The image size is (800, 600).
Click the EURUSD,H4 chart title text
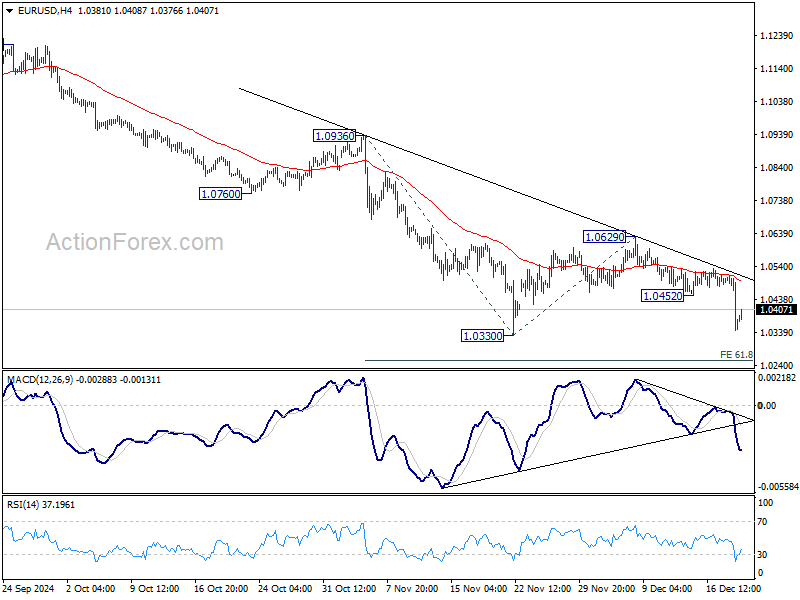pyautogui.click(x=45, y=11)
